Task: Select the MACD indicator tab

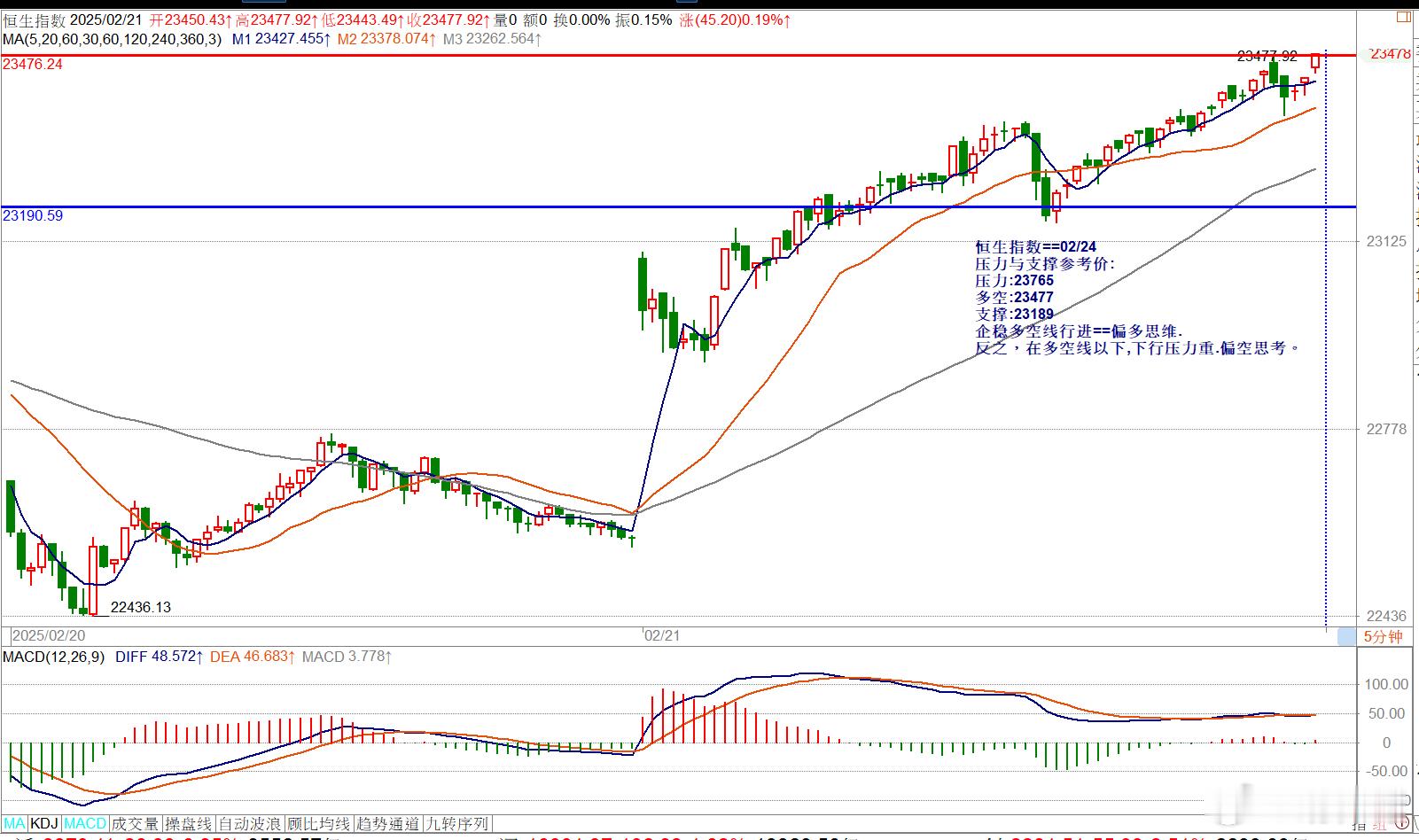Action: (x=85, y=823)
